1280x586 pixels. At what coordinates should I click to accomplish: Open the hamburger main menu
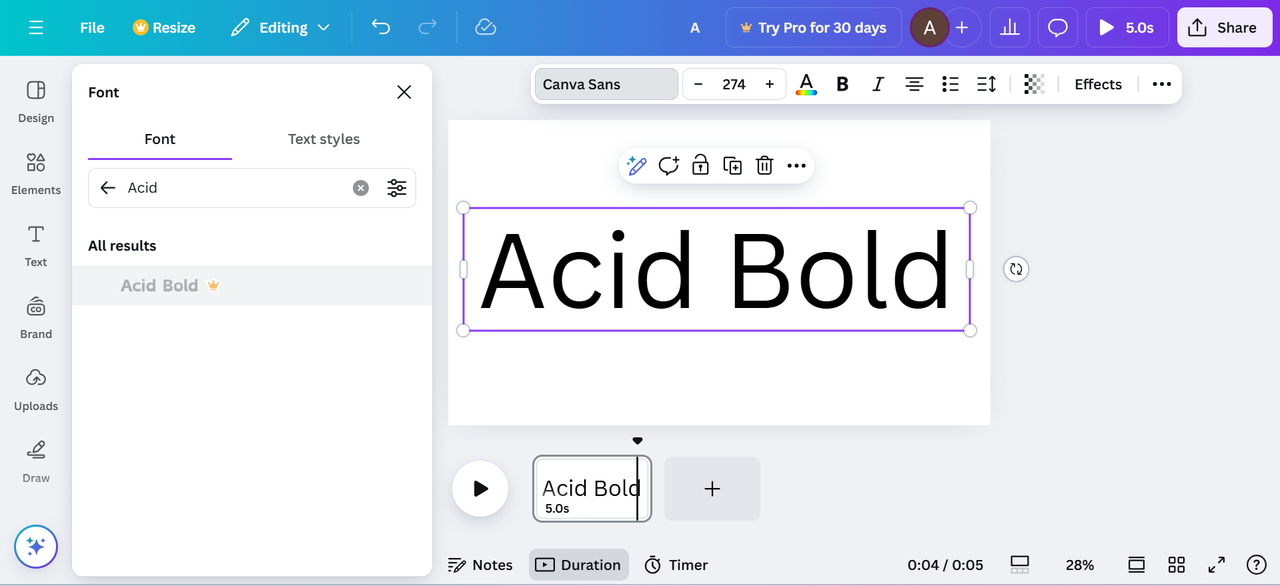tap(36, 28)
